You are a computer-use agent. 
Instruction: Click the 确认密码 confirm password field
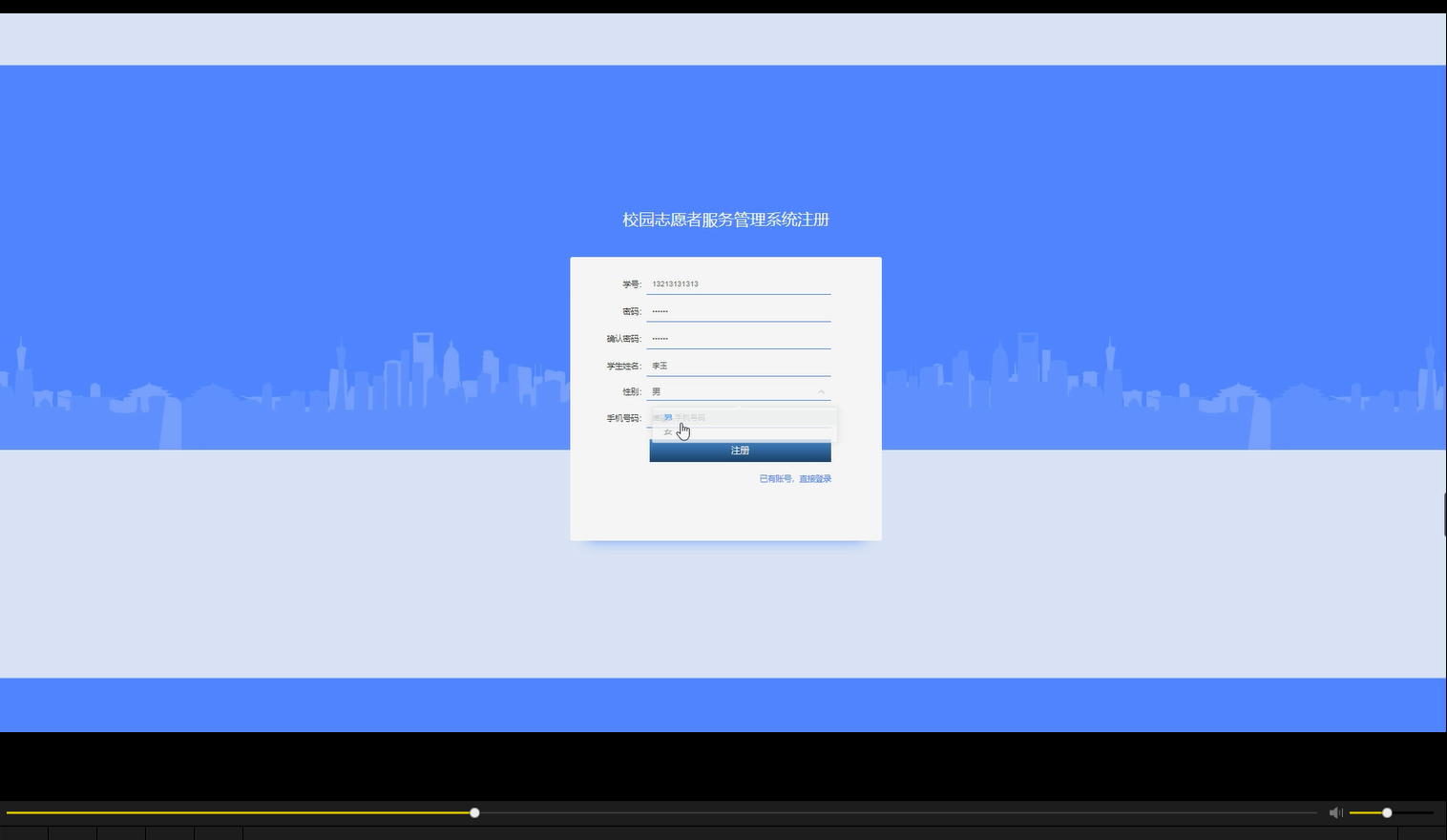(x=739, y=338)
